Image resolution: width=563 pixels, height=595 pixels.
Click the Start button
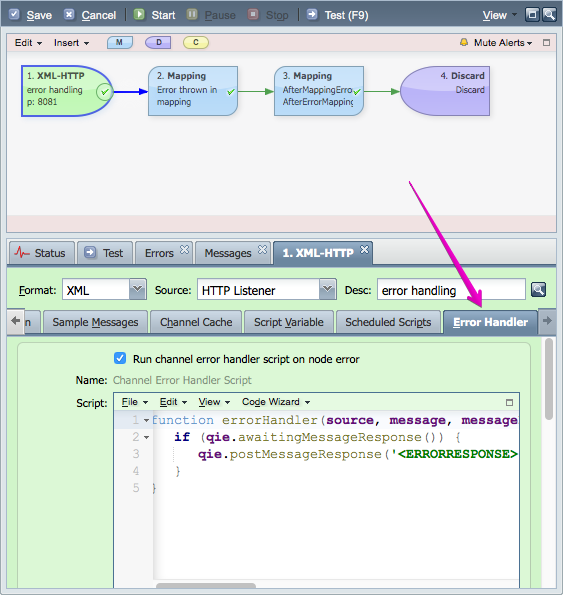154,15
